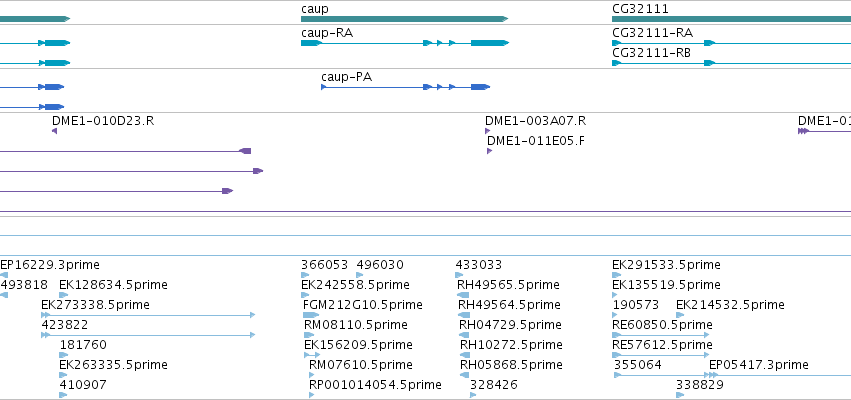Screen dimensions: 851x400
Task: Click the CG32111-RB transcript label
Action: (x=651, y=53)
